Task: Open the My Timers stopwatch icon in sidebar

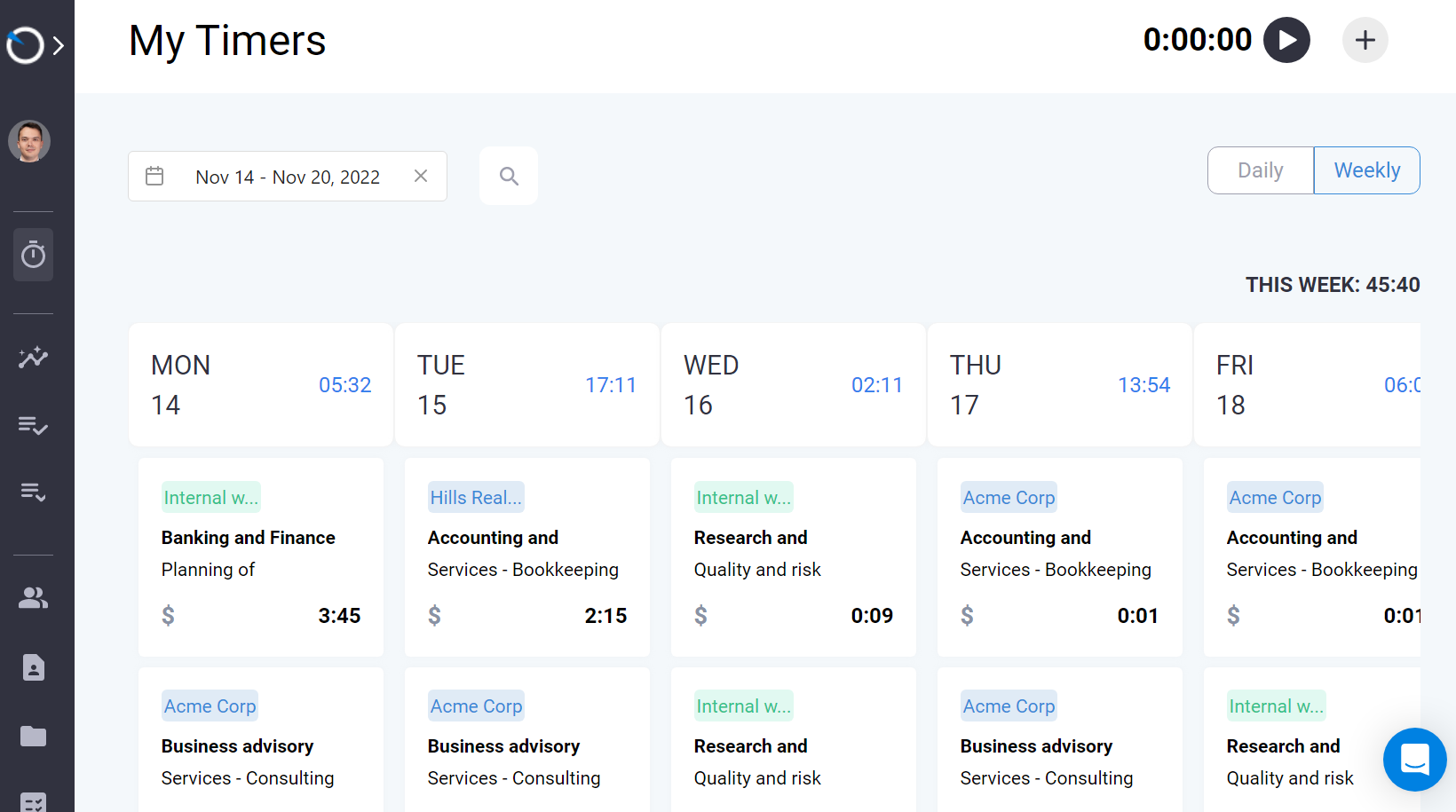Action: (33, 255)
